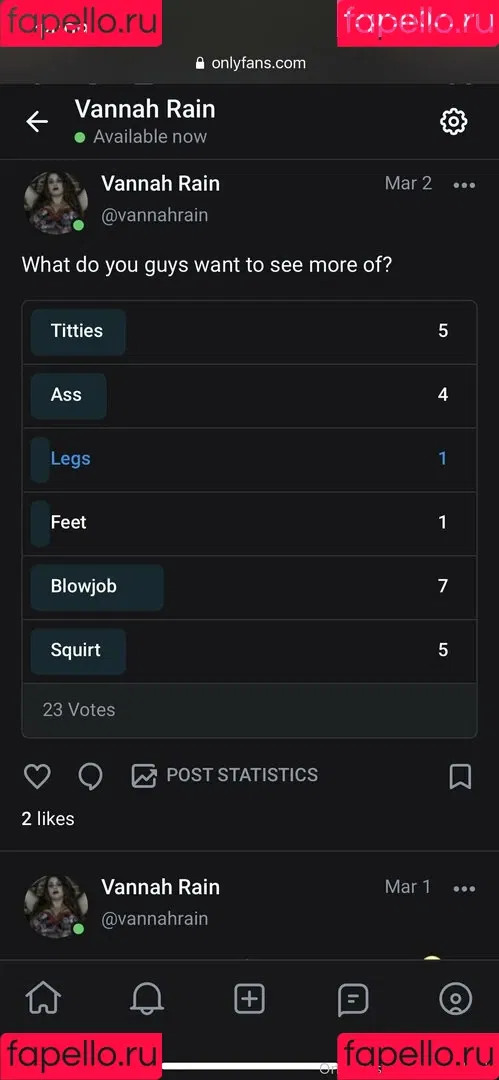Open the notifications bell
This screenshot has height=1080, width=499.
146,998
